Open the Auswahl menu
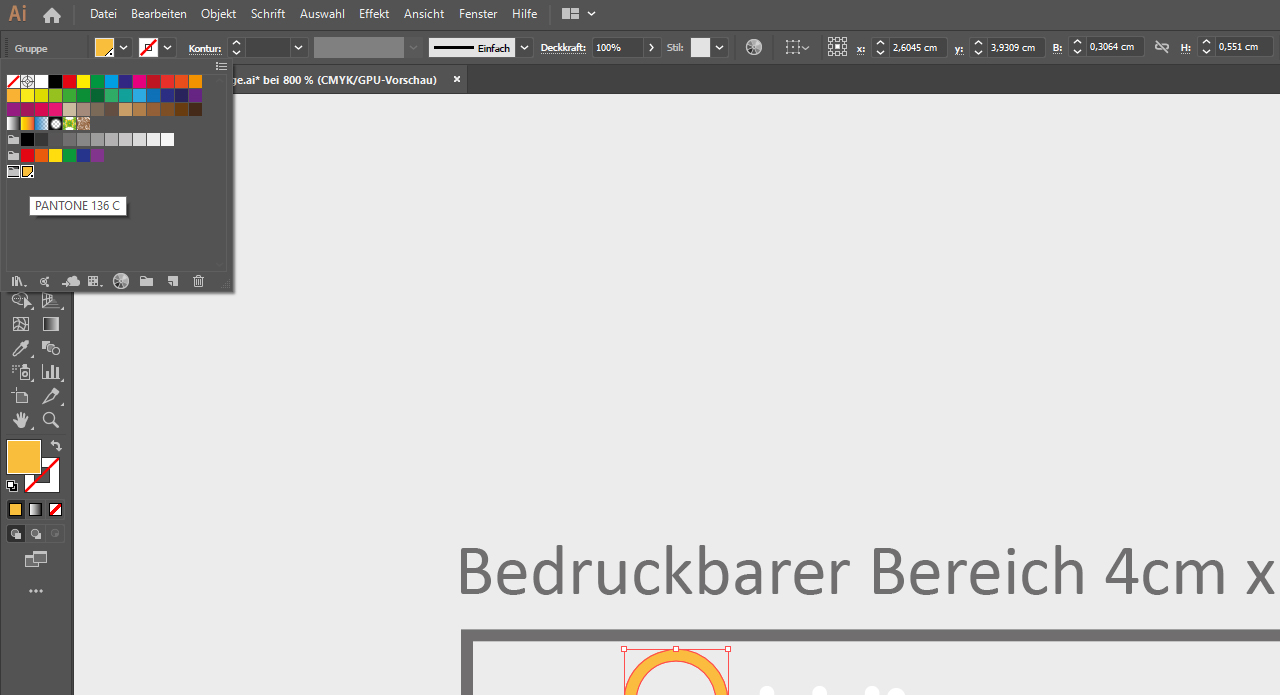This screenshot has height=695, width=1280. tap(322, 14)
